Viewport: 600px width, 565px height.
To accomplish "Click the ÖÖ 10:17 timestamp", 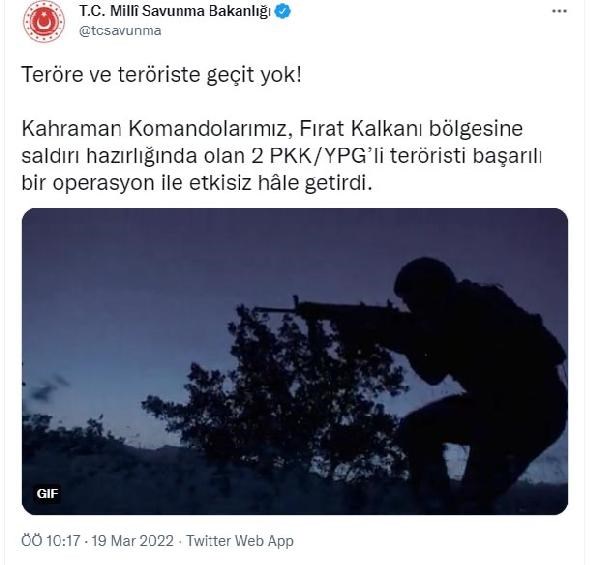I will click(x=51, y=541).
